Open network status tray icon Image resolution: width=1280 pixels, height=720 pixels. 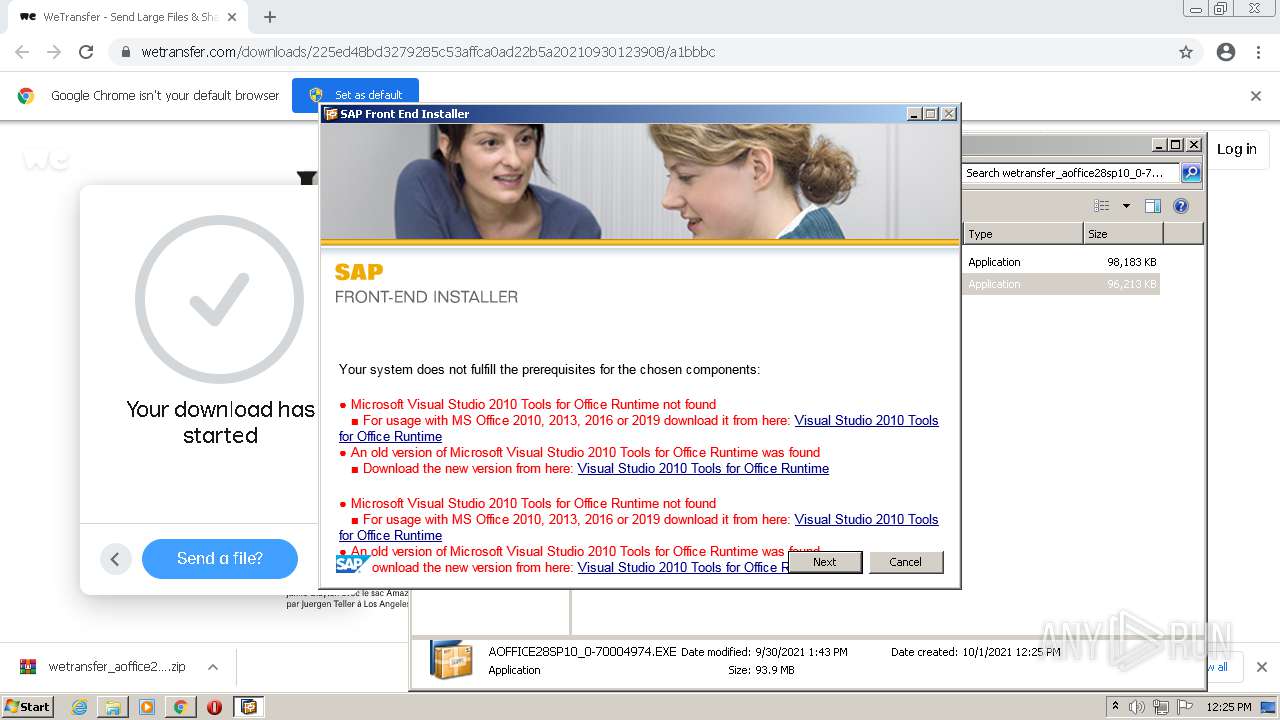pos(1161,707)
